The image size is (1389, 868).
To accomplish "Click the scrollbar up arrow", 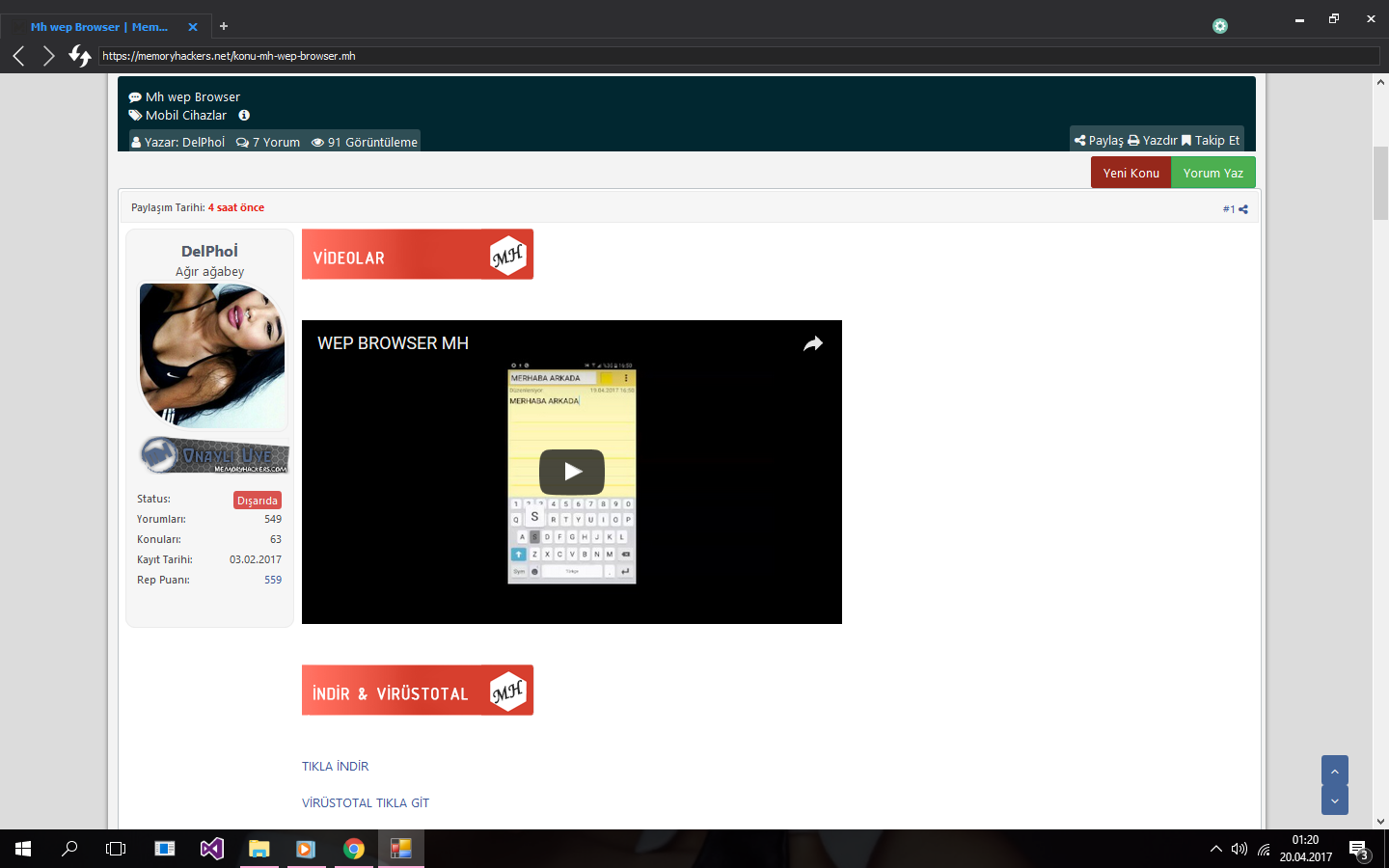I will (1381, 82).
